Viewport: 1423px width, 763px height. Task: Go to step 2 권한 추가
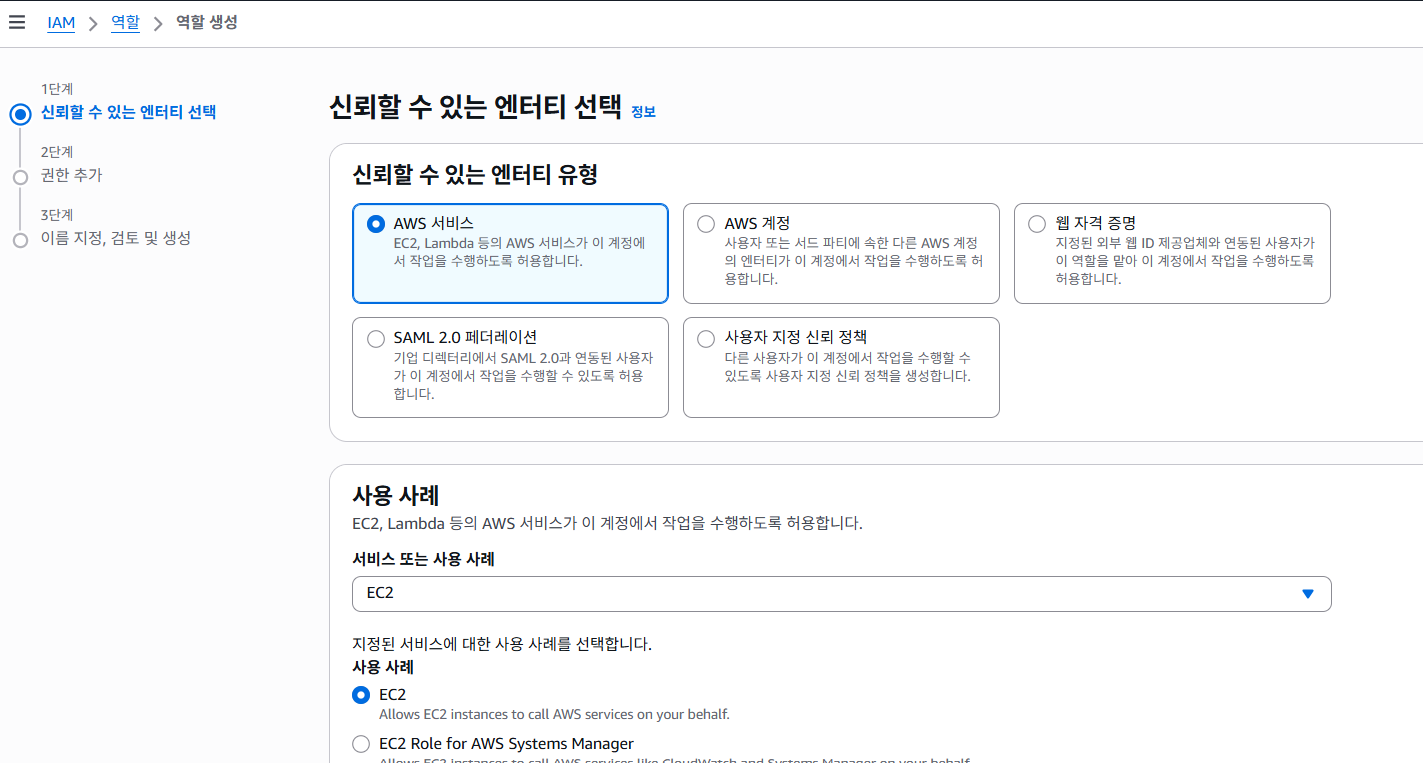pos(71,175)
